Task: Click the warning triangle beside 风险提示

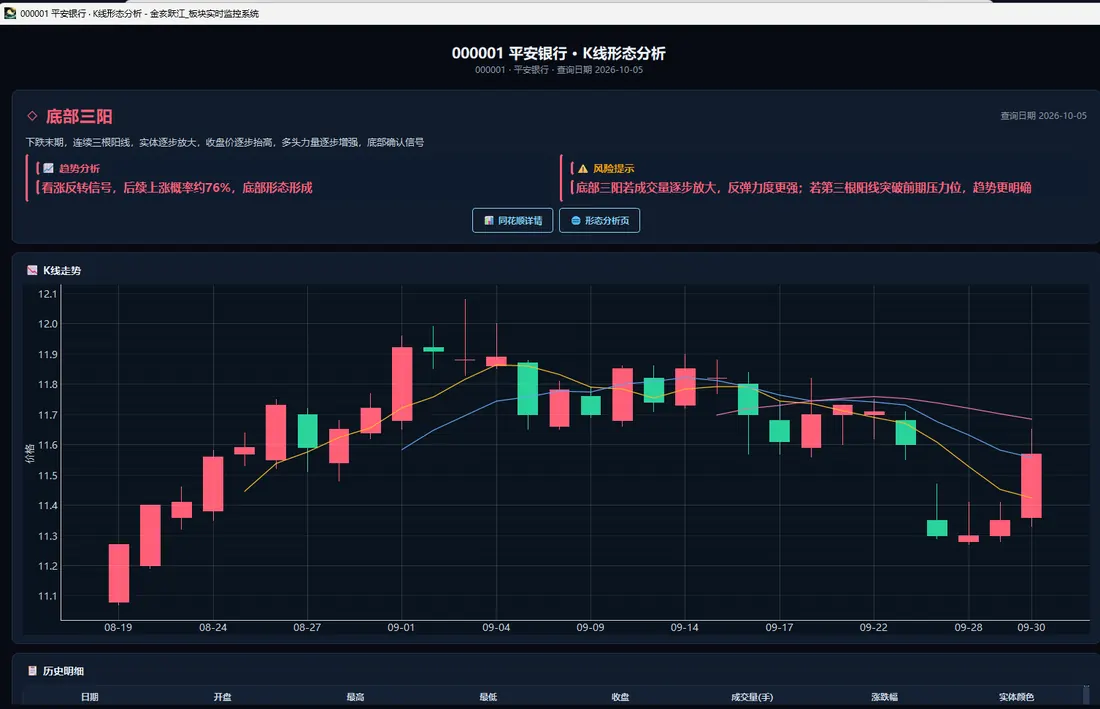Action: [x=583, y=168]
